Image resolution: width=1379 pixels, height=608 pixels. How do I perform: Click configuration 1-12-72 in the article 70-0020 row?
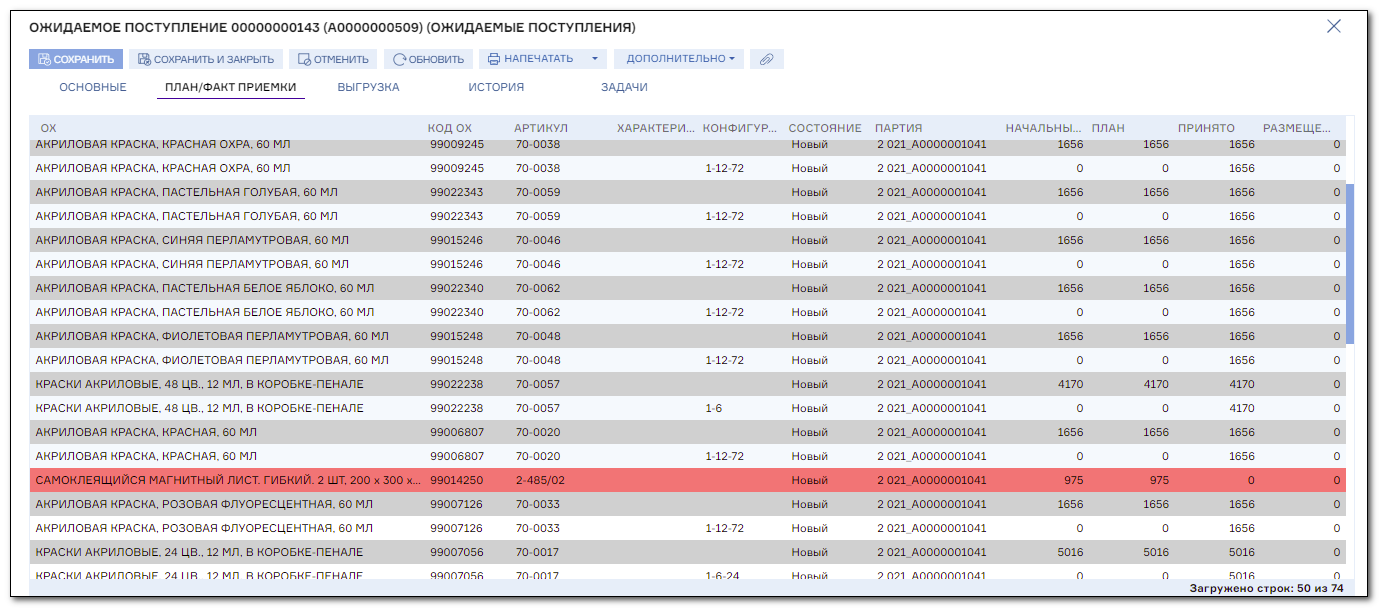pos(725,456)
